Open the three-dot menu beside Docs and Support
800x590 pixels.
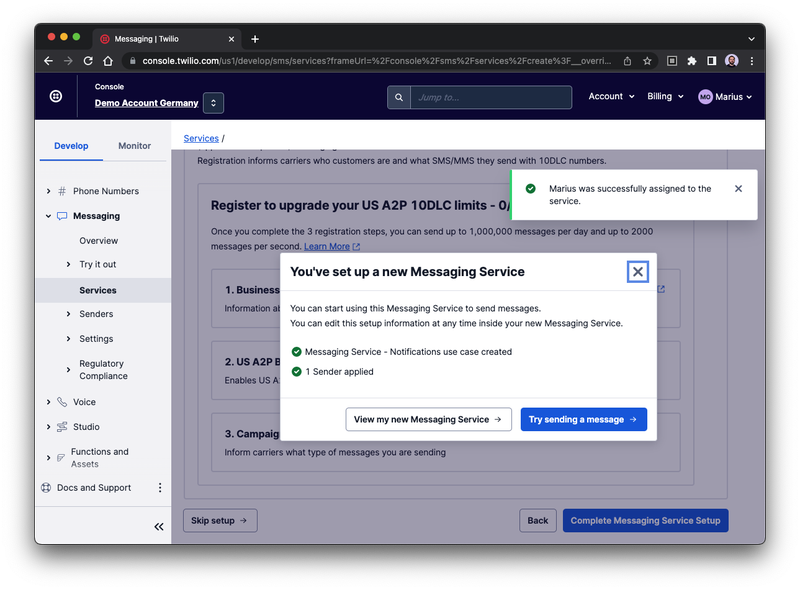[158, 487]
